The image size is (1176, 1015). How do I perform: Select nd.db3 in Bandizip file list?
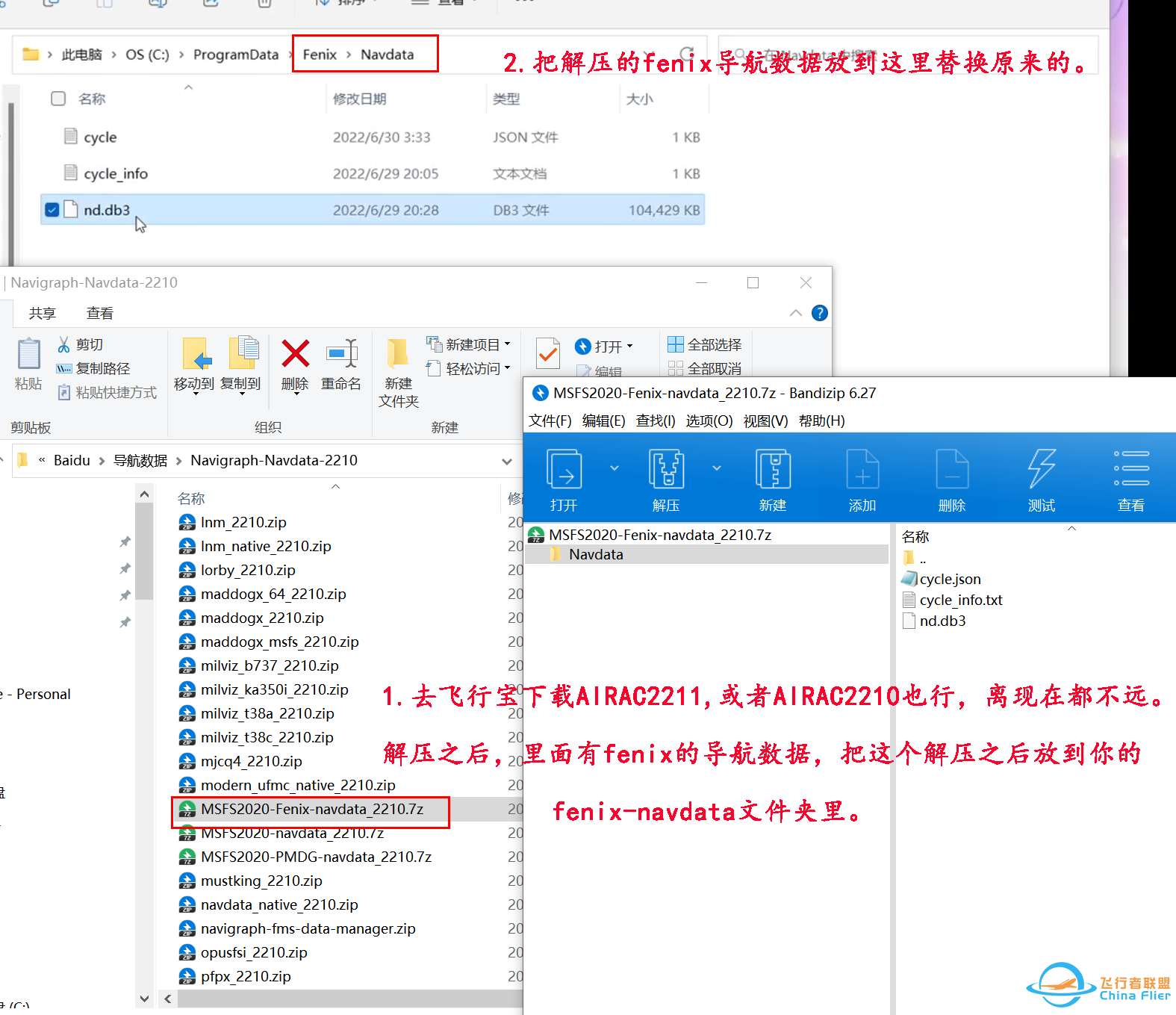click(942, 621)
